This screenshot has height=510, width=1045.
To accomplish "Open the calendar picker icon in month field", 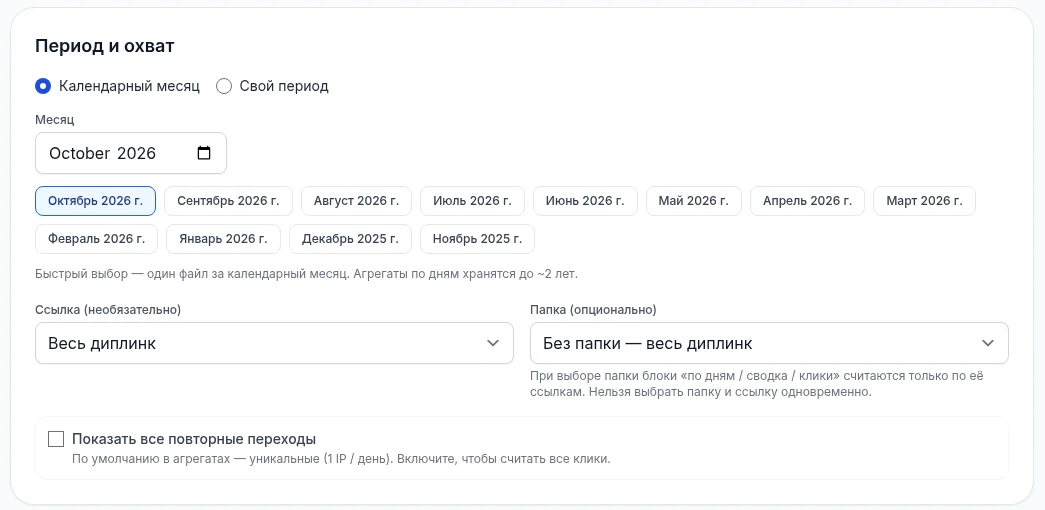I will (204, 153).
